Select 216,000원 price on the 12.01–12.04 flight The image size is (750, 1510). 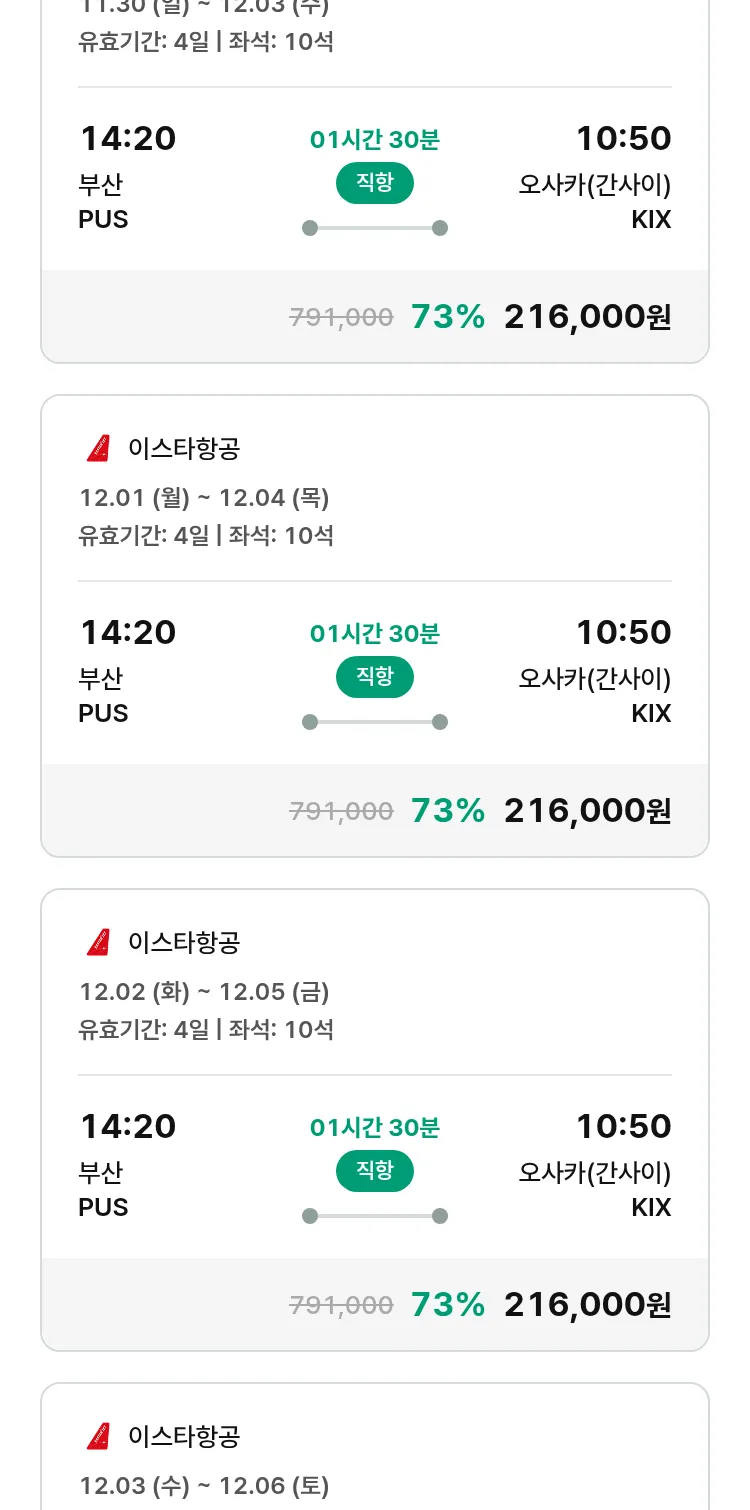pyautogui.click(x=587, y=811)
